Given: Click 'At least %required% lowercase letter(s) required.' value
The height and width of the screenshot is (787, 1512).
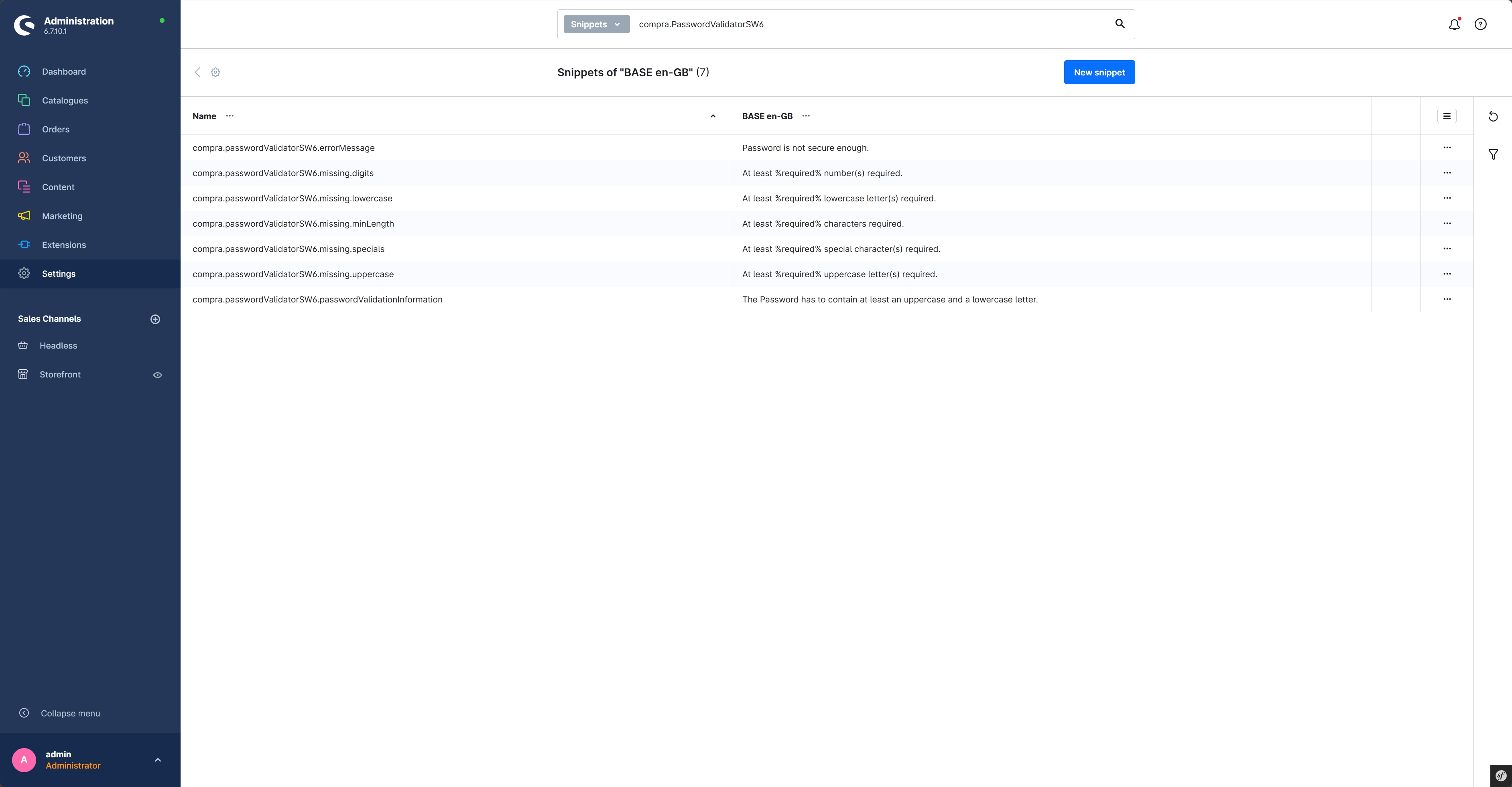Looking at the screenshot, I should click(x=839, y=199).
